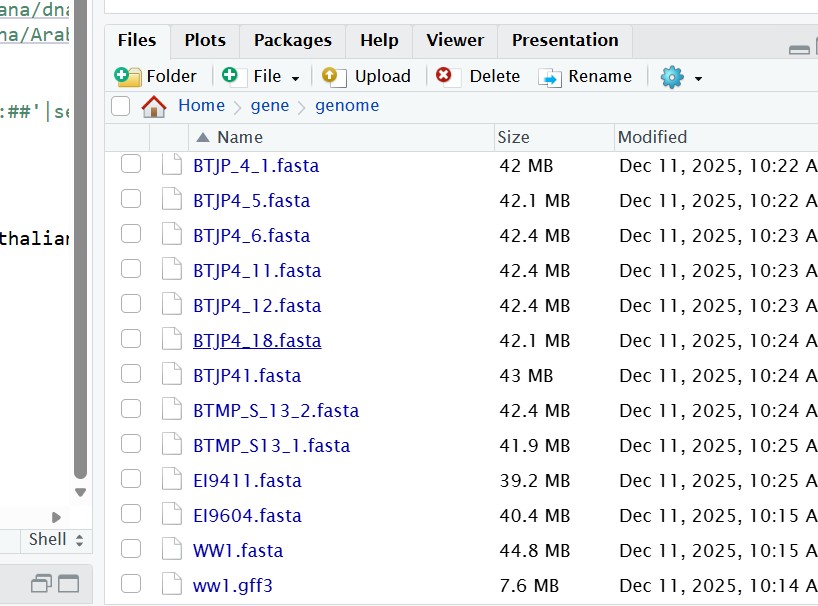Expand the gear menu dropdown arrow
This screenshot has height=606, width=818.
click(698, 78)
